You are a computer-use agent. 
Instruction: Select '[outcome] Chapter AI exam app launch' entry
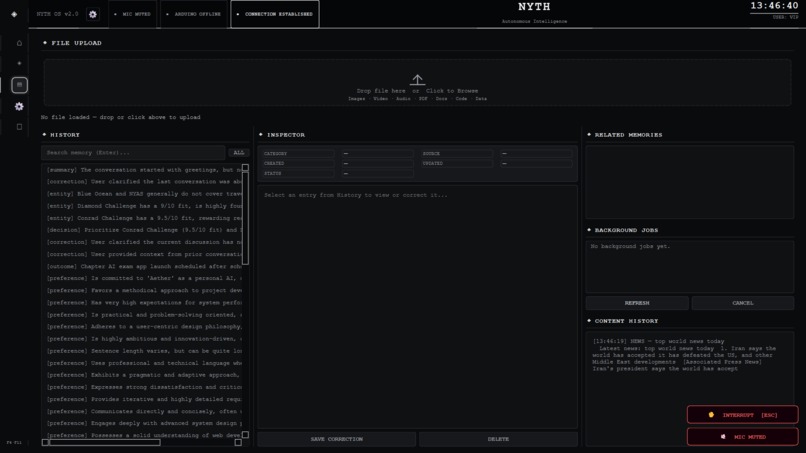(x=142, y=267)
